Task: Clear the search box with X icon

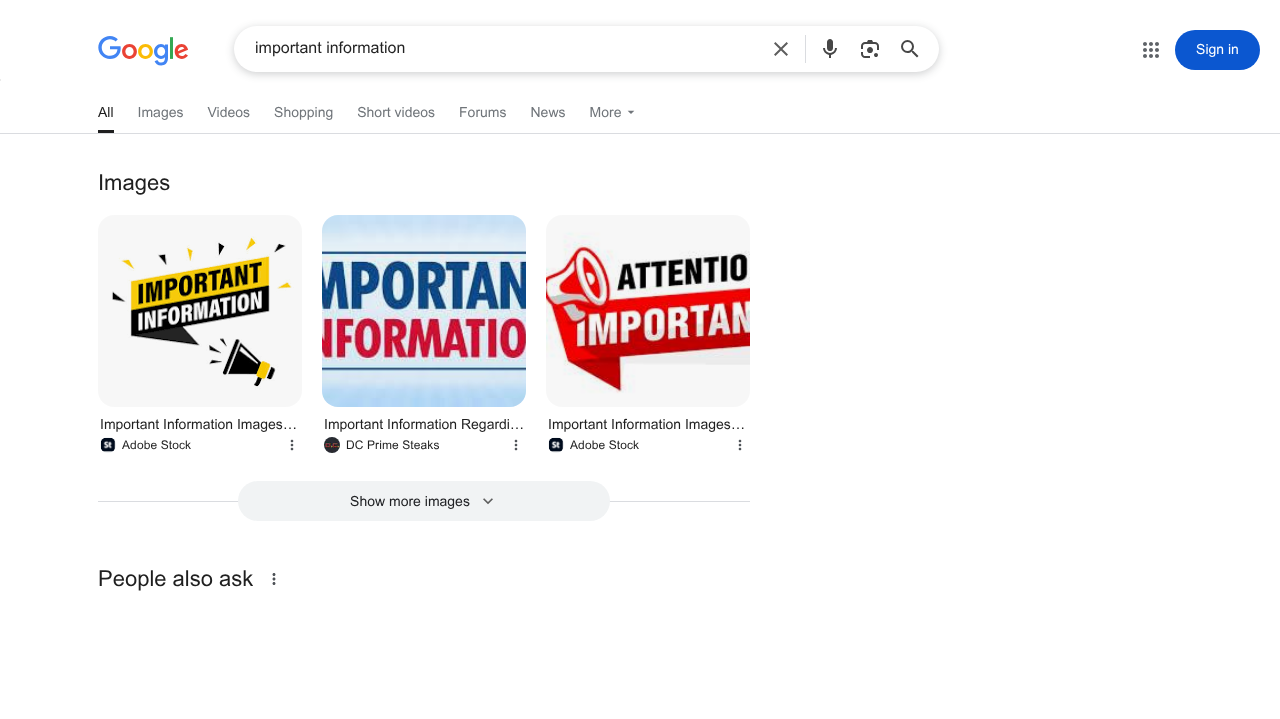Action: tap(781, 49)
